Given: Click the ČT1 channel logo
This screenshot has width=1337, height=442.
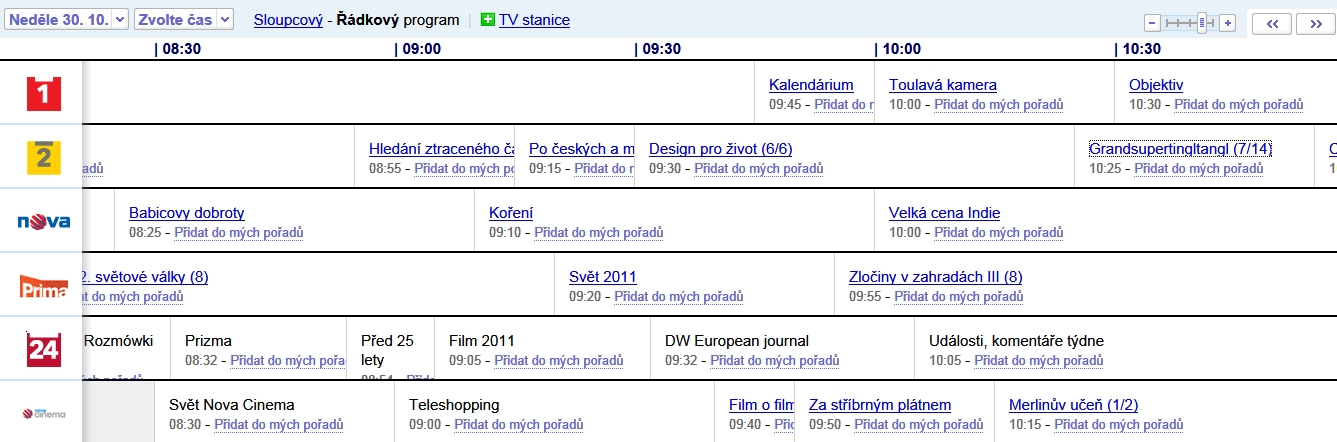Looking at the screenshot, I should click(43, 94).
